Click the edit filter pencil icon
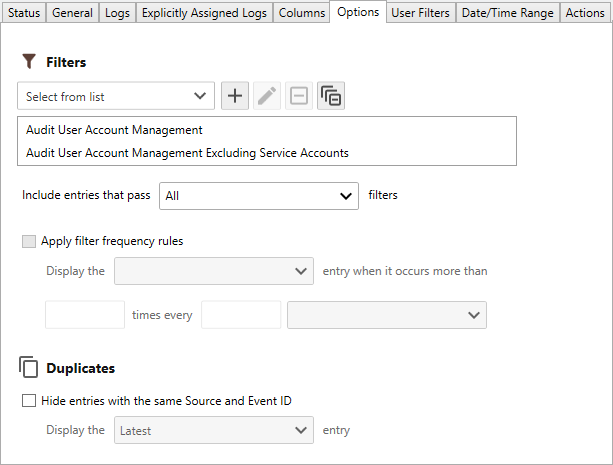The height and width of the screenshot is (465, 613). [x=267, y=96]
